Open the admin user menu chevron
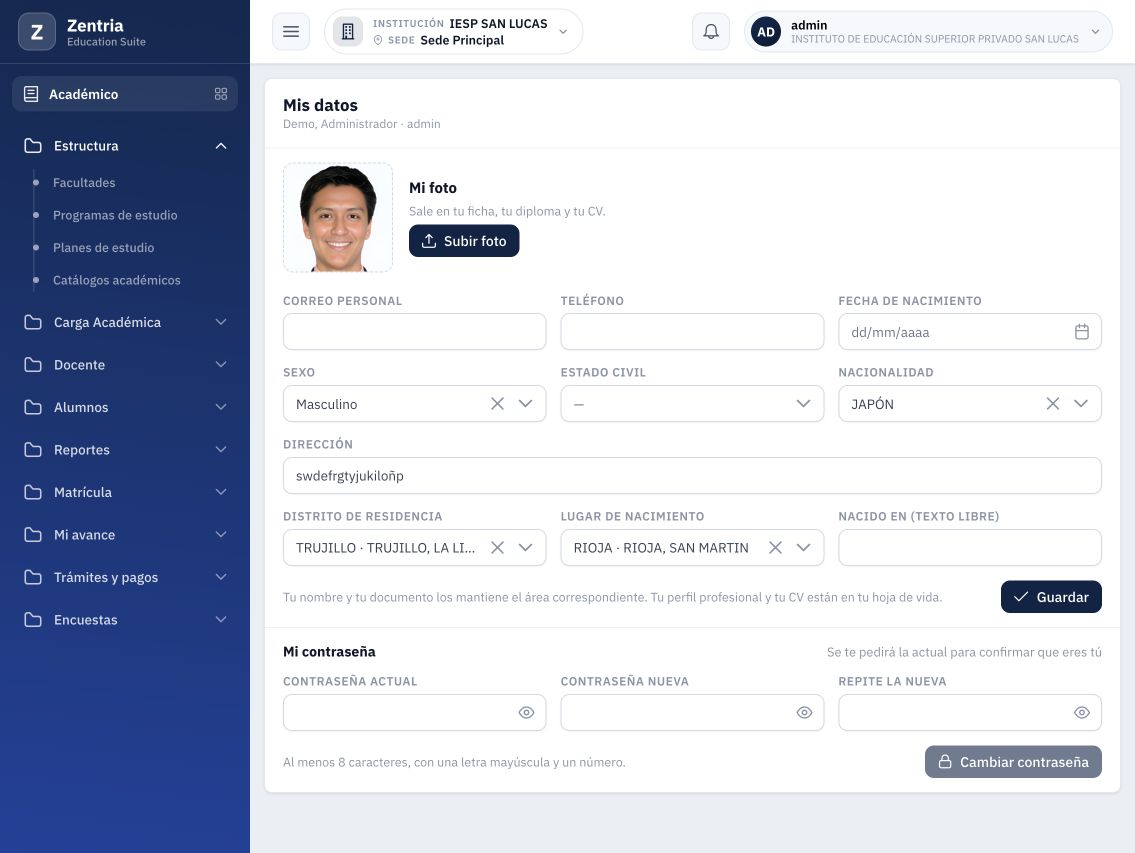 1095,32
